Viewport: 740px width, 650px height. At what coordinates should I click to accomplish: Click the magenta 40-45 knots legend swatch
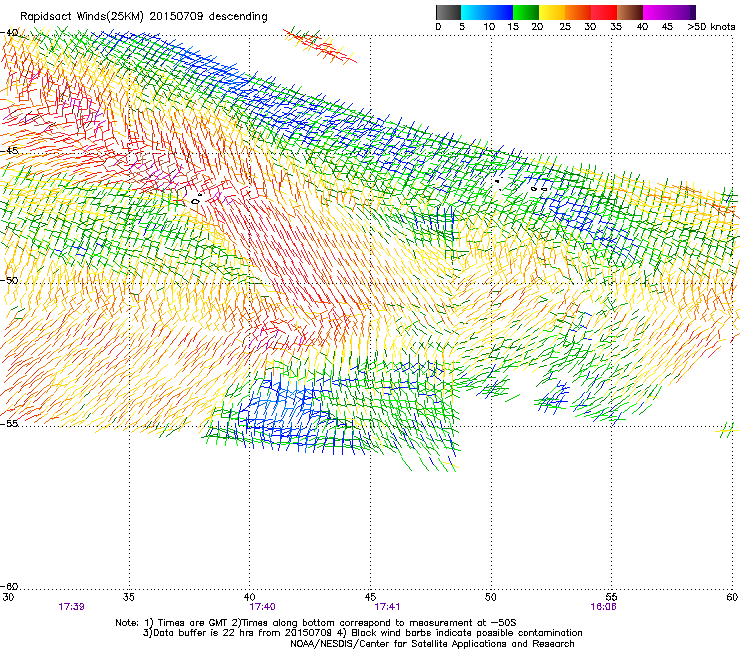point(656,12)
